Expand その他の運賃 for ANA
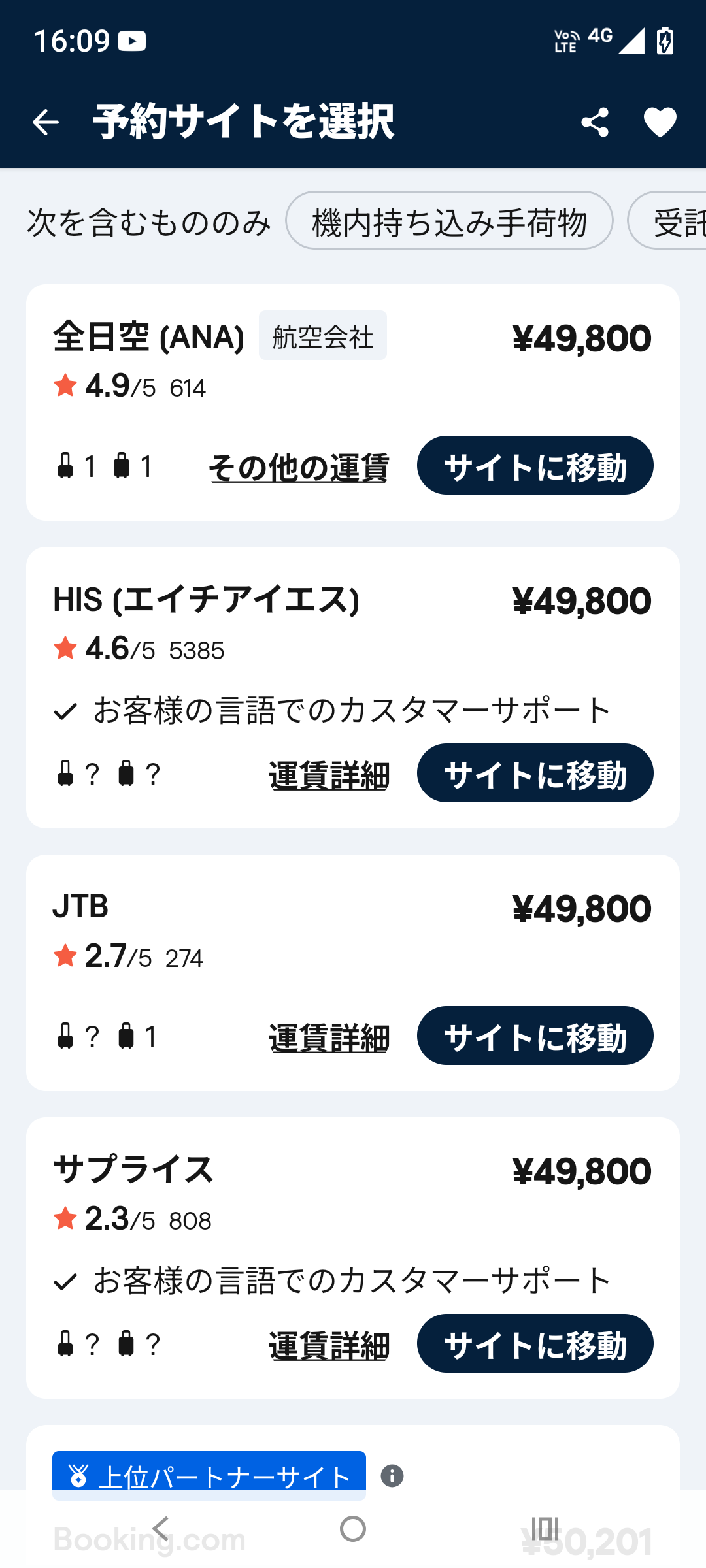Screen dimensions: 706x1568 (x=299, y=467)
